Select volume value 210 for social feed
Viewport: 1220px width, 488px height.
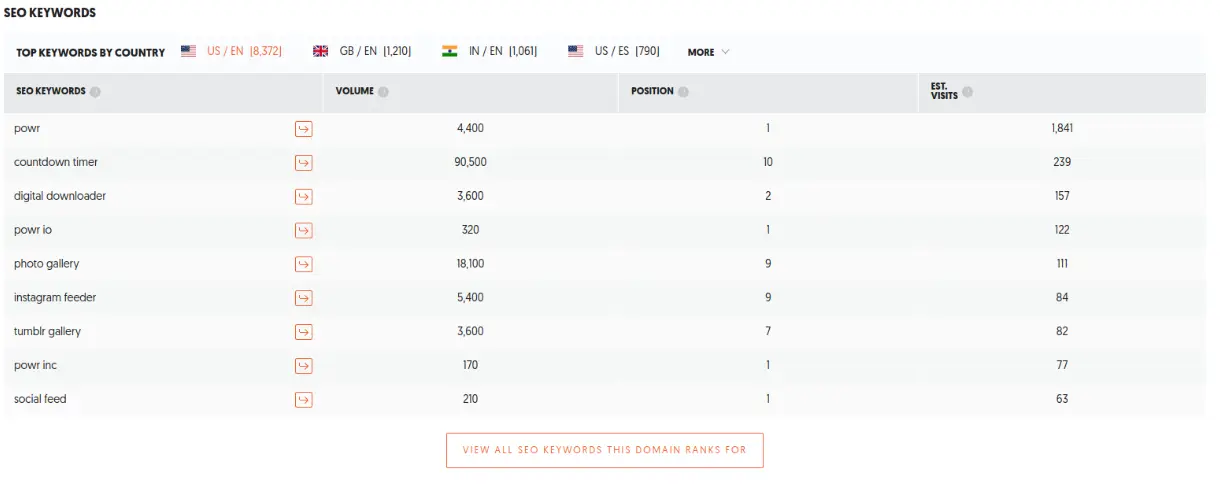[470, 399]
